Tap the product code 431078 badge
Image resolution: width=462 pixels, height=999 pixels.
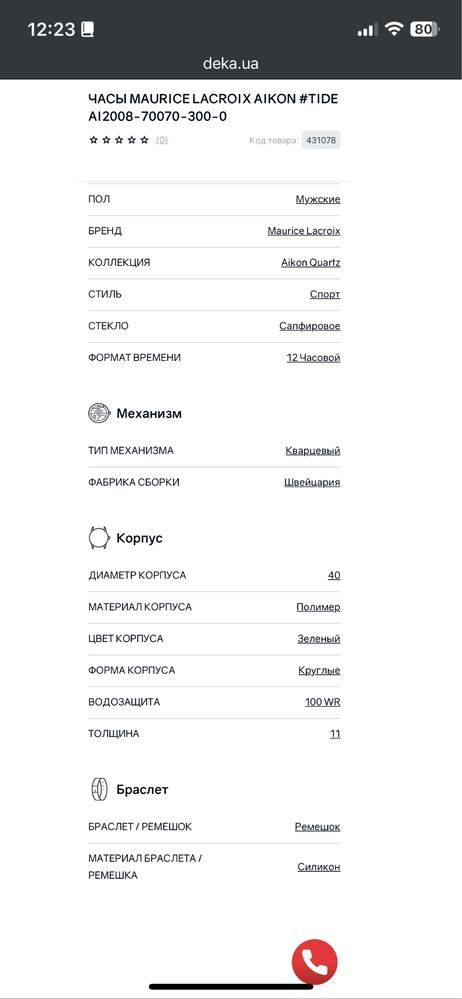pyautogui.click(x=321, y=140)
